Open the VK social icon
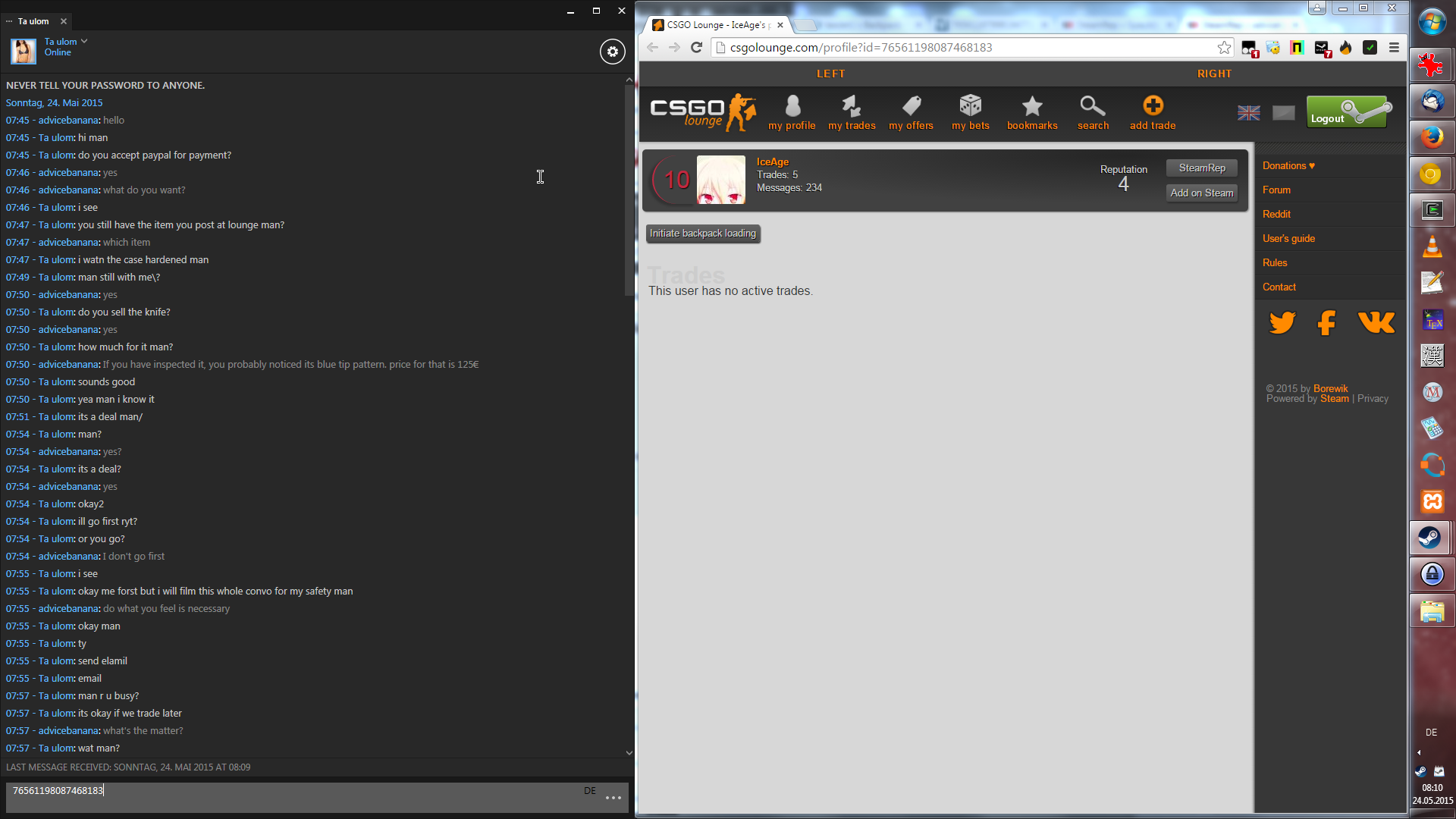Screen dimensions: 1456x819 (1376, 323)
